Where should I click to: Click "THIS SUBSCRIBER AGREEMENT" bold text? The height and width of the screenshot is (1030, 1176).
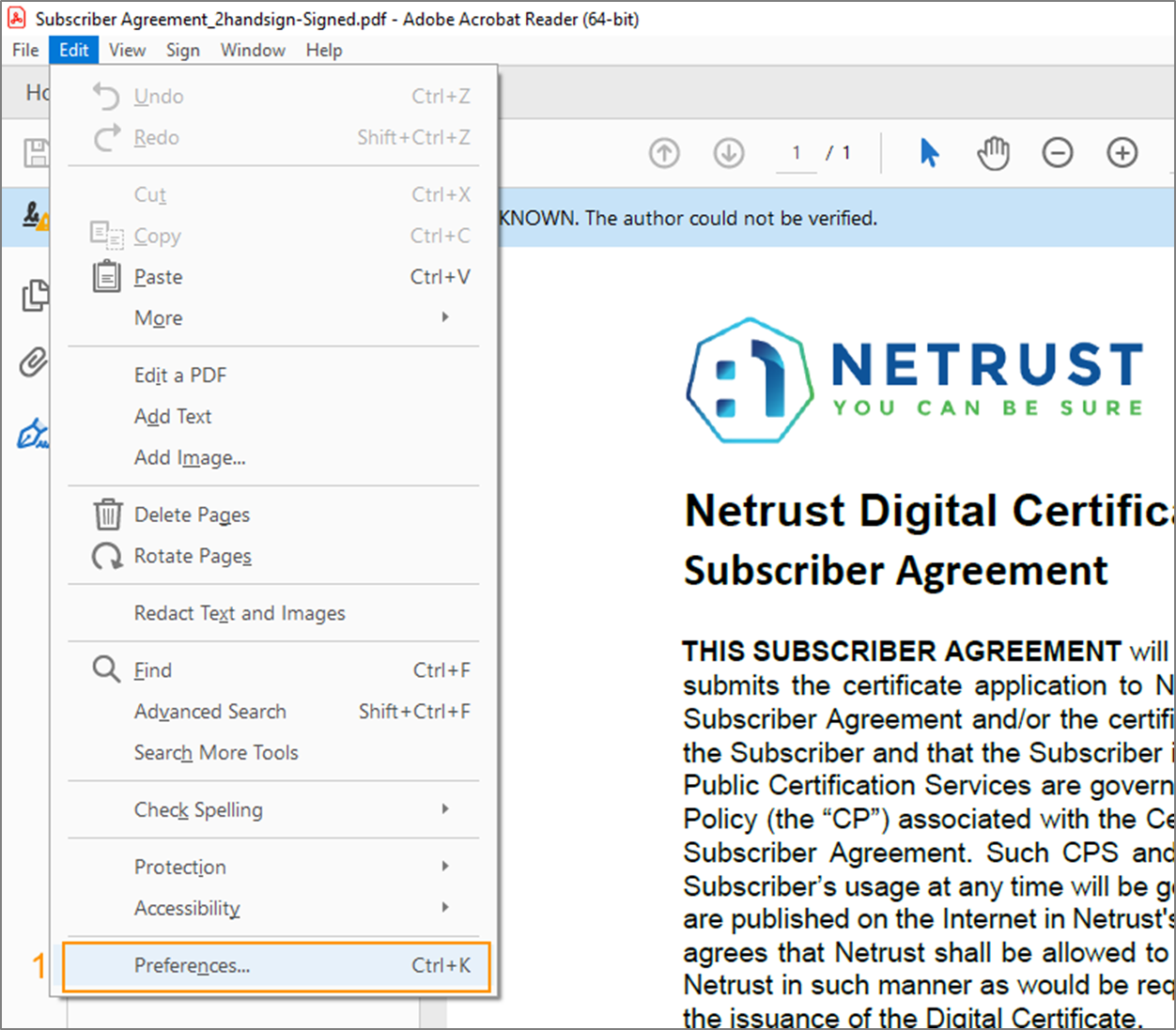[902, 651]
